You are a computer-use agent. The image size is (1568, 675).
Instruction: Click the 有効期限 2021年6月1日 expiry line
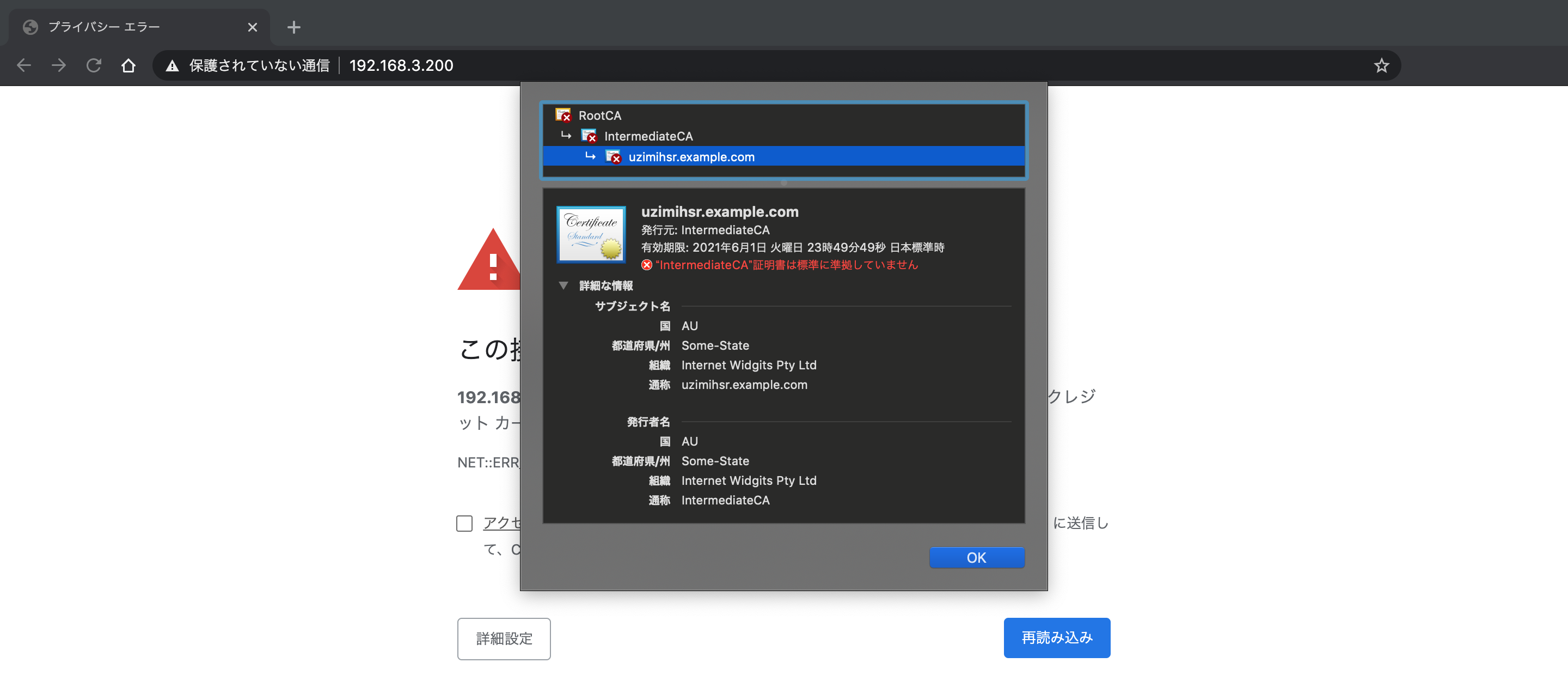click(793, 247)
